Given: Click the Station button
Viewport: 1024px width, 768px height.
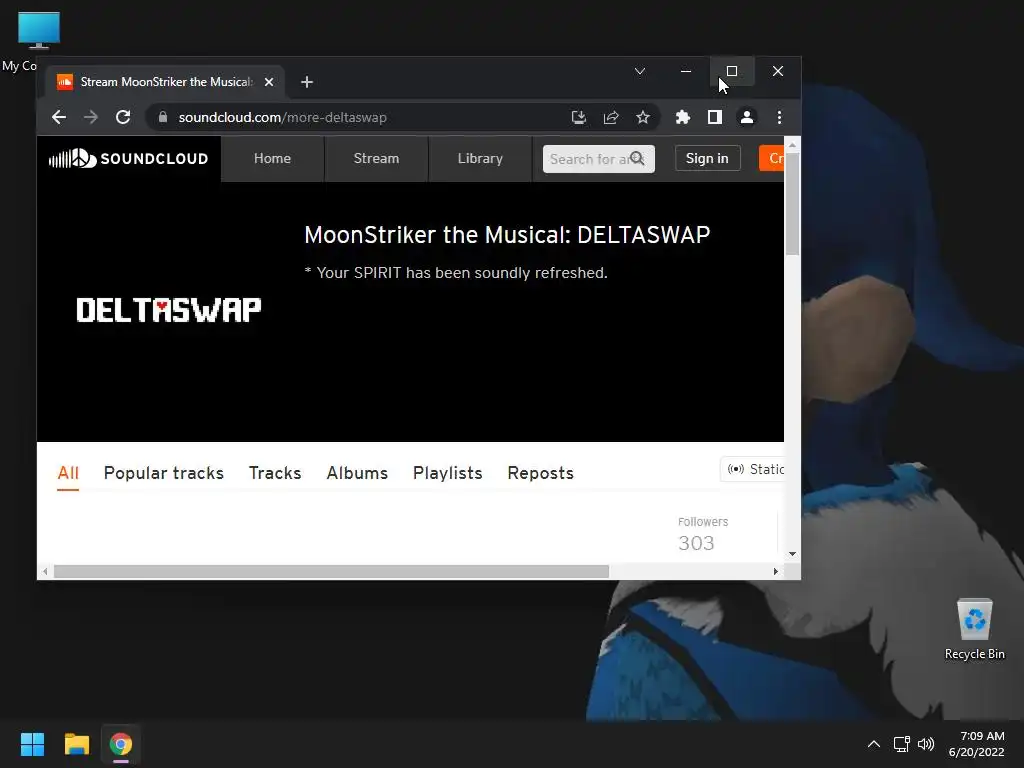Looking at the screenshot, I should pos(753,470).
